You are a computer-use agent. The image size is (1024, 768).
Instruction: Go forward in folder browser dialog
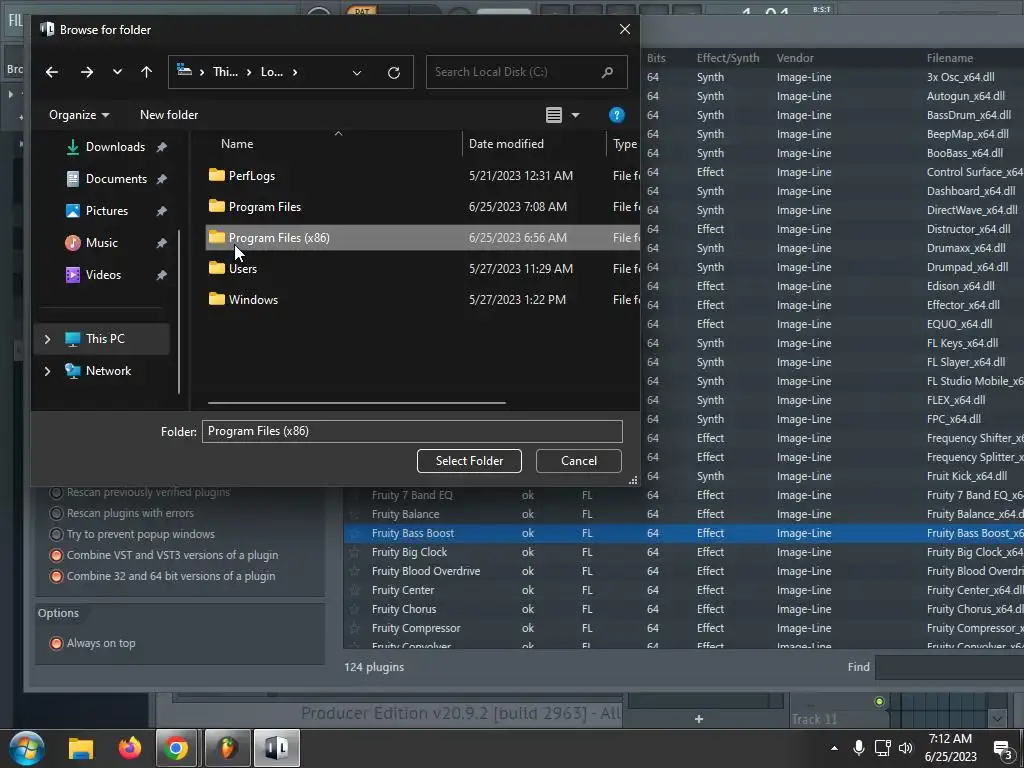(86, 72)
